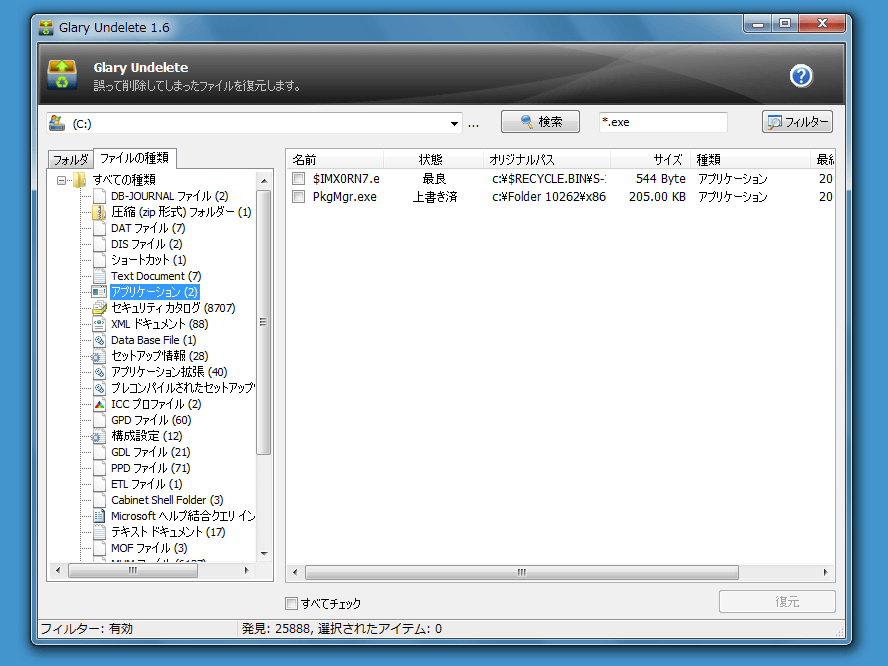The width and height of the screenshot is (888, 666).
Task: Click the 圧縮 (zip 形式) フォルダー icon
Action: pyautogui.click(x=99, y=212)
